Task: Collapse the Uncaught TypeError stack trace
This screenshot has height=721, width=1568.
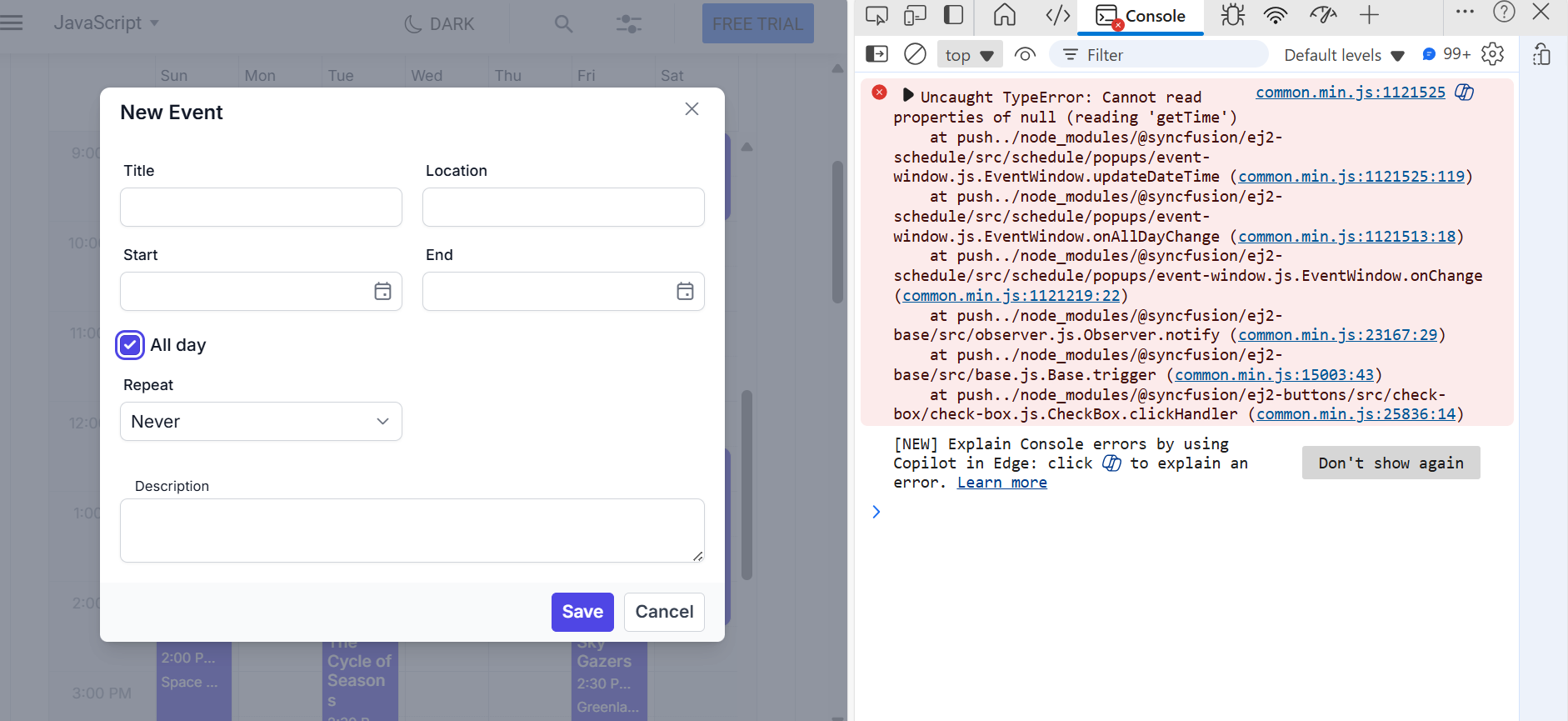Action: point(908,96)
